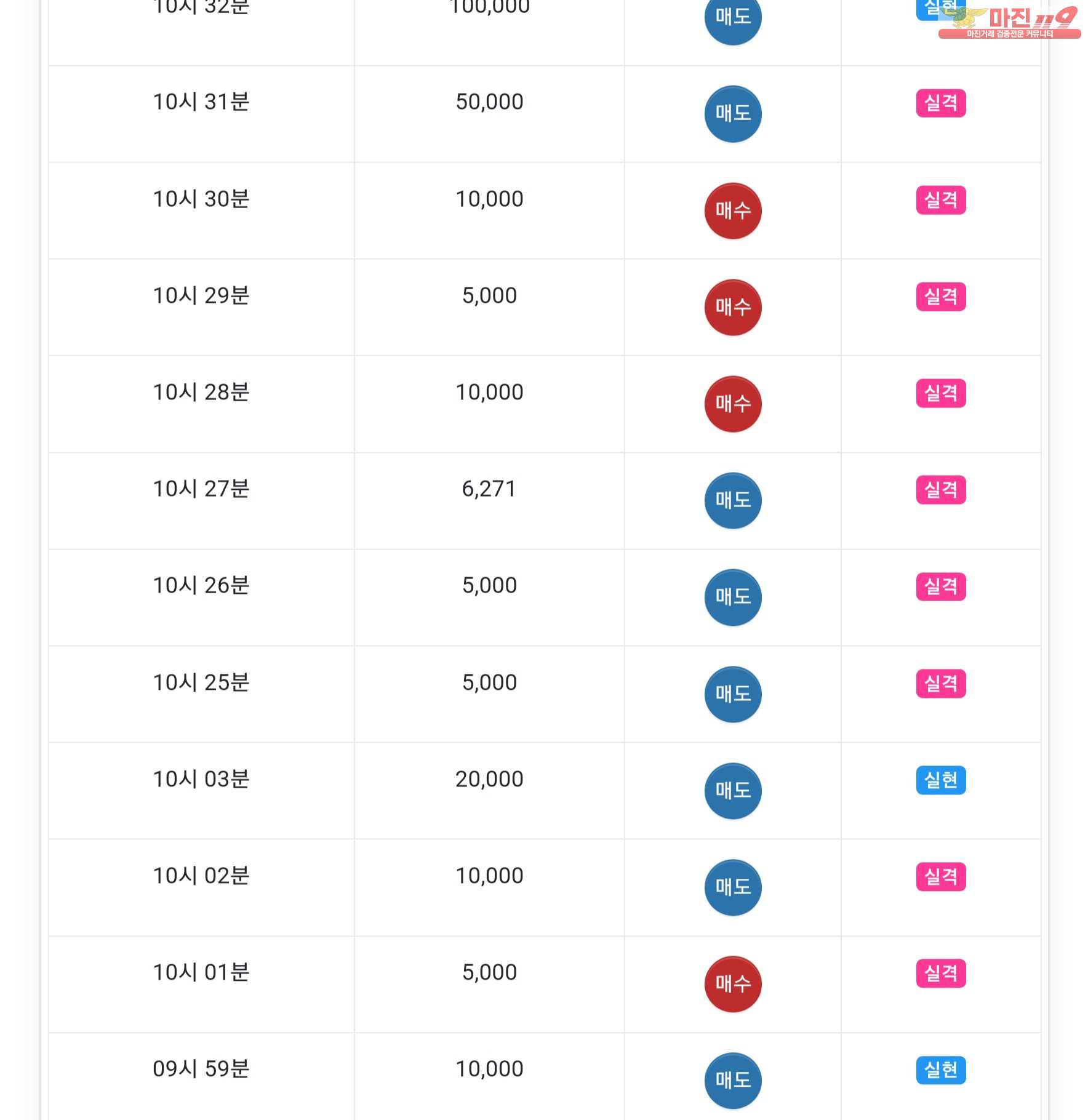1088x1120 pixels.
Task: Click the blue 실현 badge for 10시 03분
Action: [941, 780]
